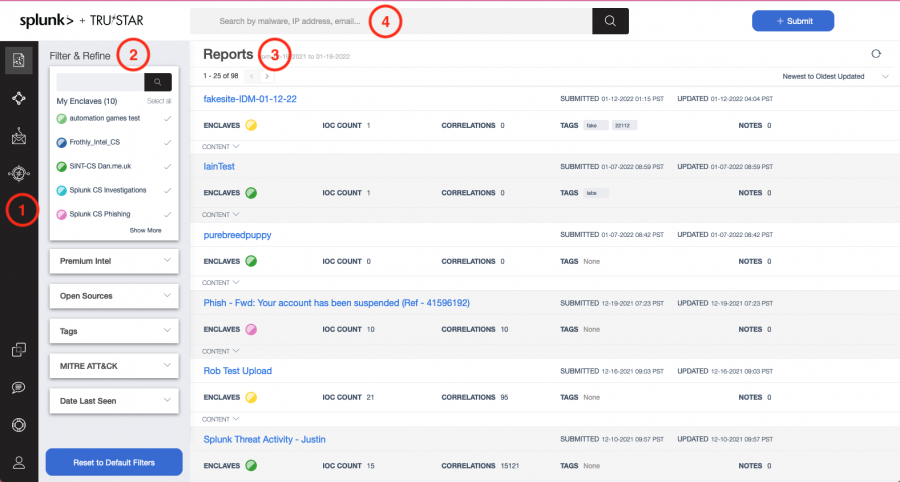The image size is (900, 482).
Task: Click the 'labs' tag on IainTest
Action: point(595,193)
